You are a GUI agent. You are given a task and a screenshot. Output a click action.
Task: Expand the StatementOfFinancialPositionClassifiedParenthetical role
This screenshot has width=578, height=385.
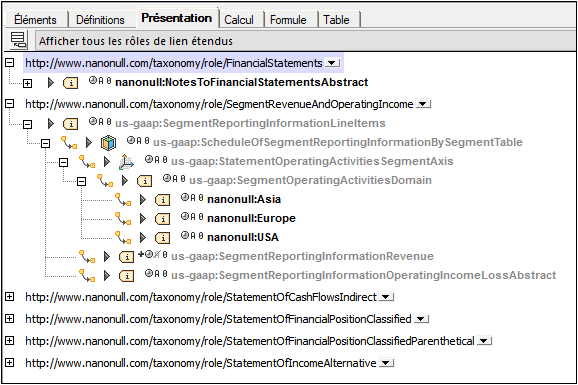tap(10, 341)
